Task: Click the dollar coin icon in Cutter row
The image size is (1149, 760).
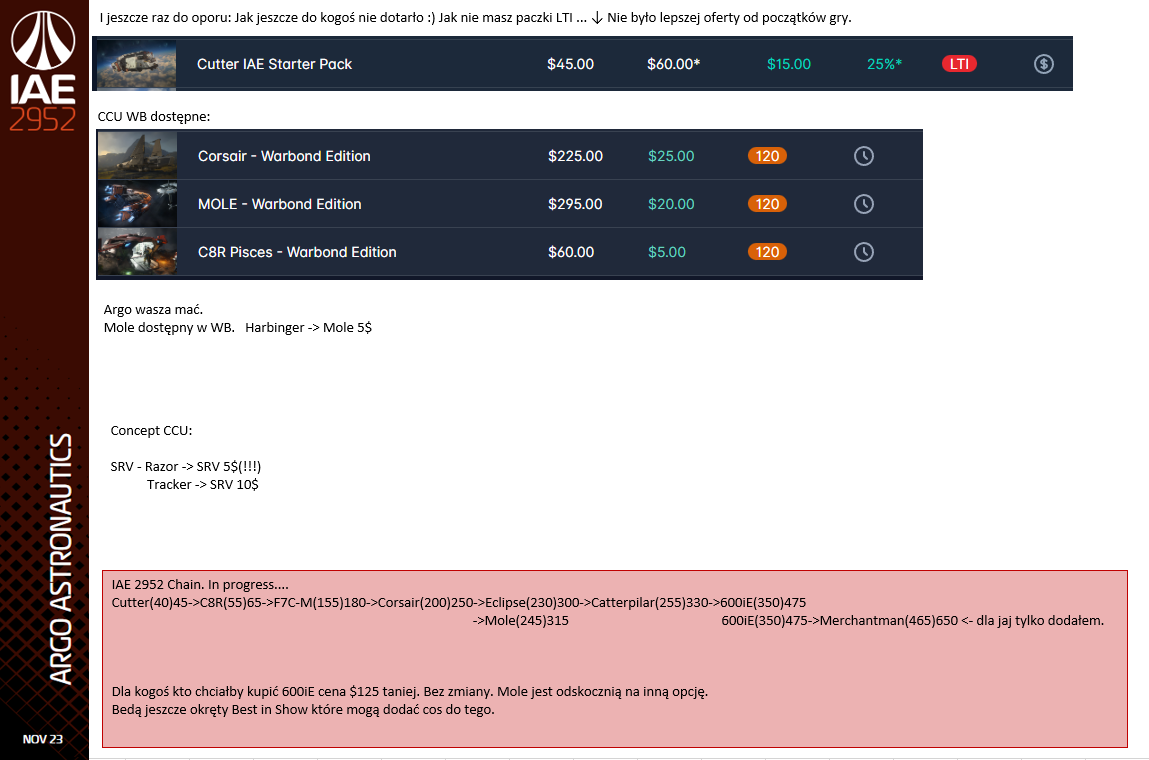Action: pyautogui.click(x=1043, y=64)
